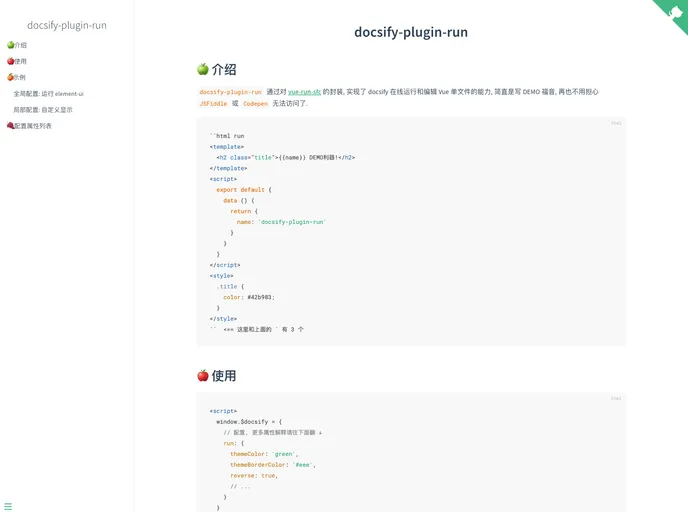Click the .title { selector line
Screen dimensions: 688x512
(230, 286)
